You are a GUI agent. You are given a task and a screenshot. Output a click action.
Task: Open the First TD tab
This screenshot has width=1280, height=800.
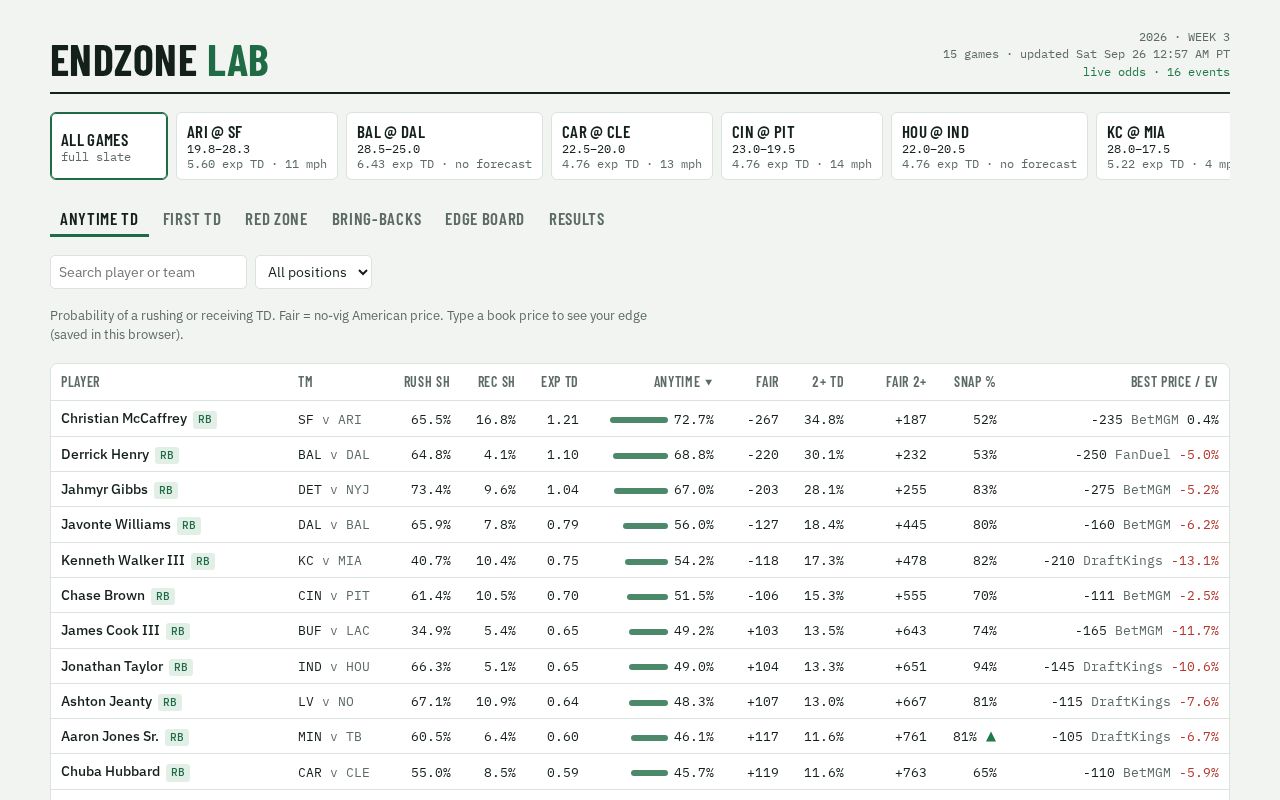(192, 219)
